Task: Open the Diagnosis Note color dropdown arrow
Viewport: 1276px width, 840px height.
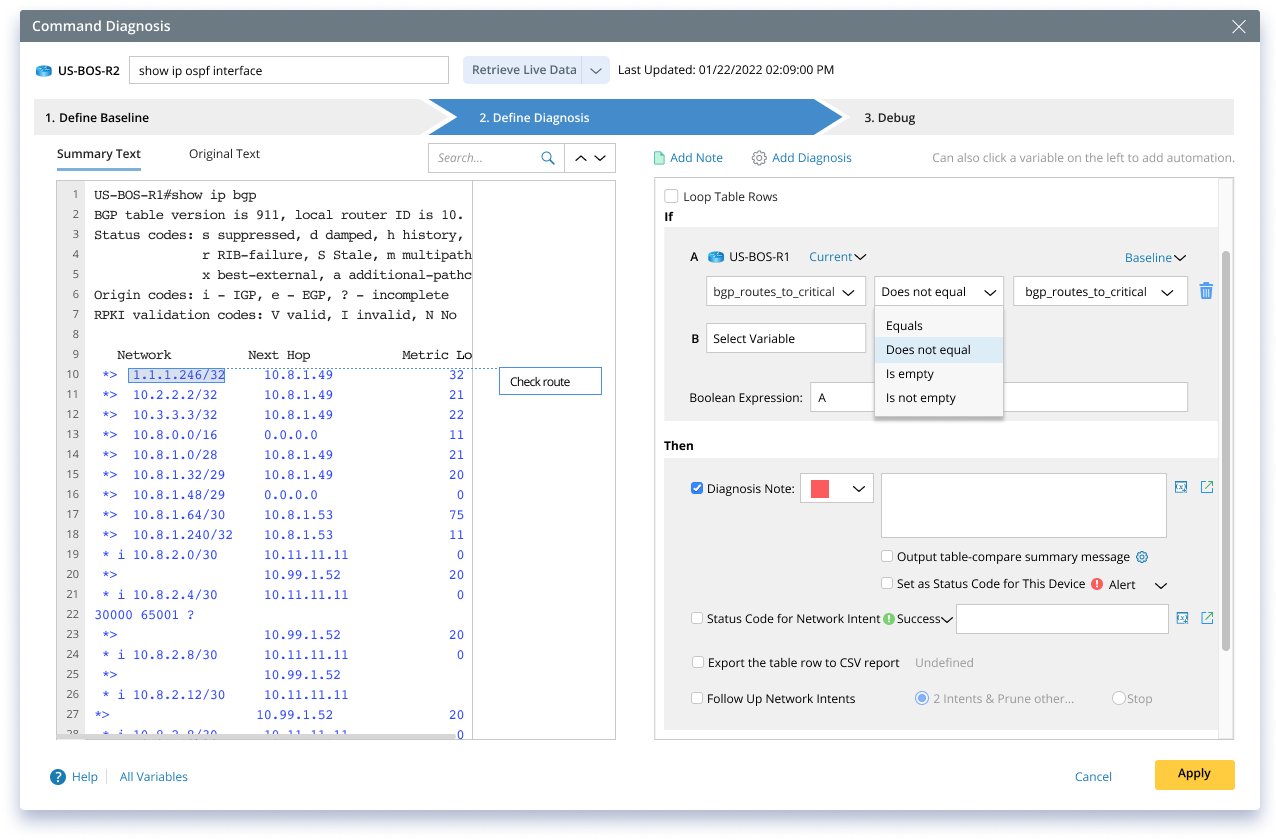Action: pos(858,489)
